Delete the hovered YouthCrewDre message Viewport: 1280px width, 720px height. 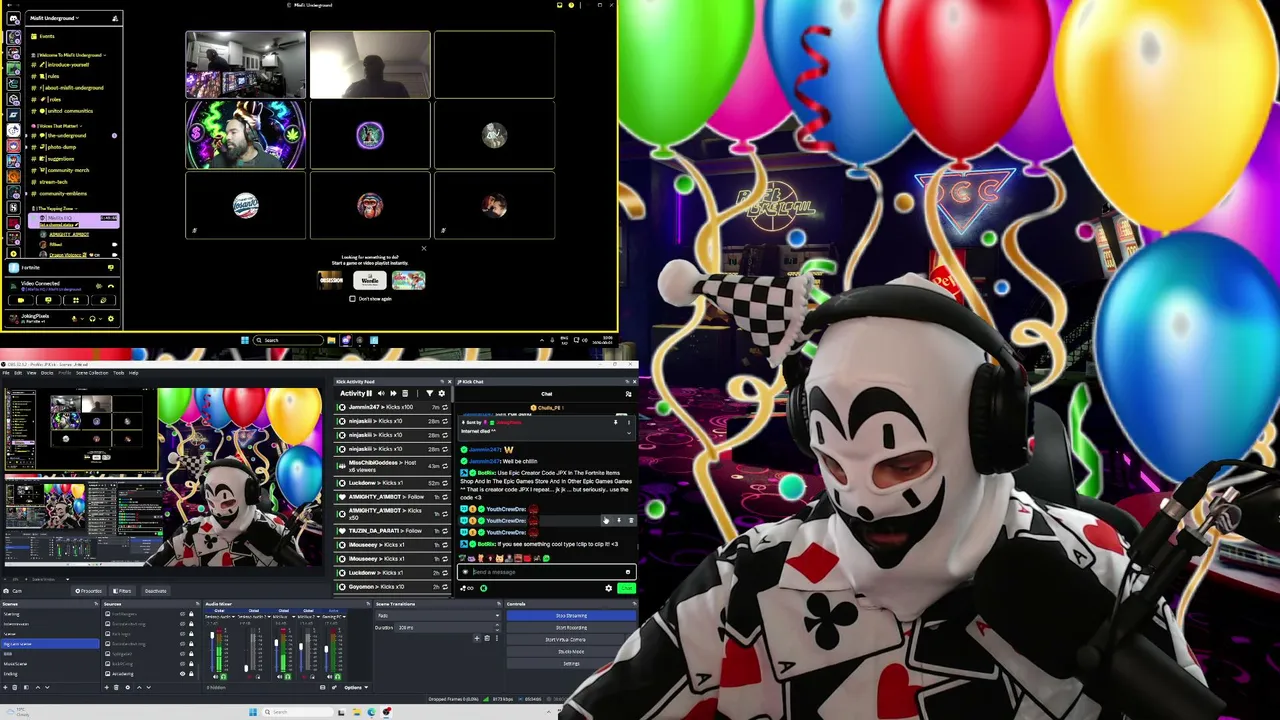point(631,520)
